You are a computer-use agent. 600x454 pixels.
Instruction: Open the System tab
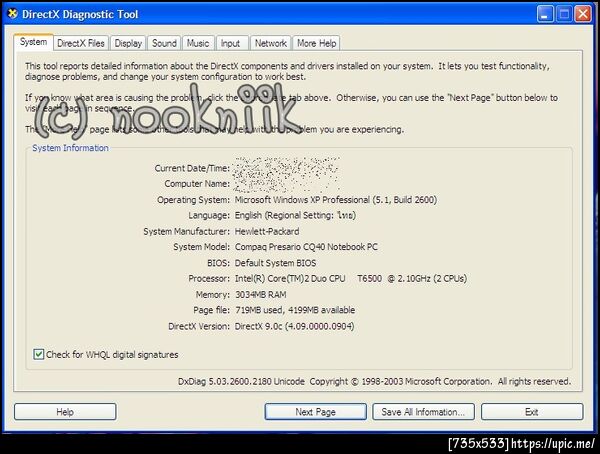(33, 42)
